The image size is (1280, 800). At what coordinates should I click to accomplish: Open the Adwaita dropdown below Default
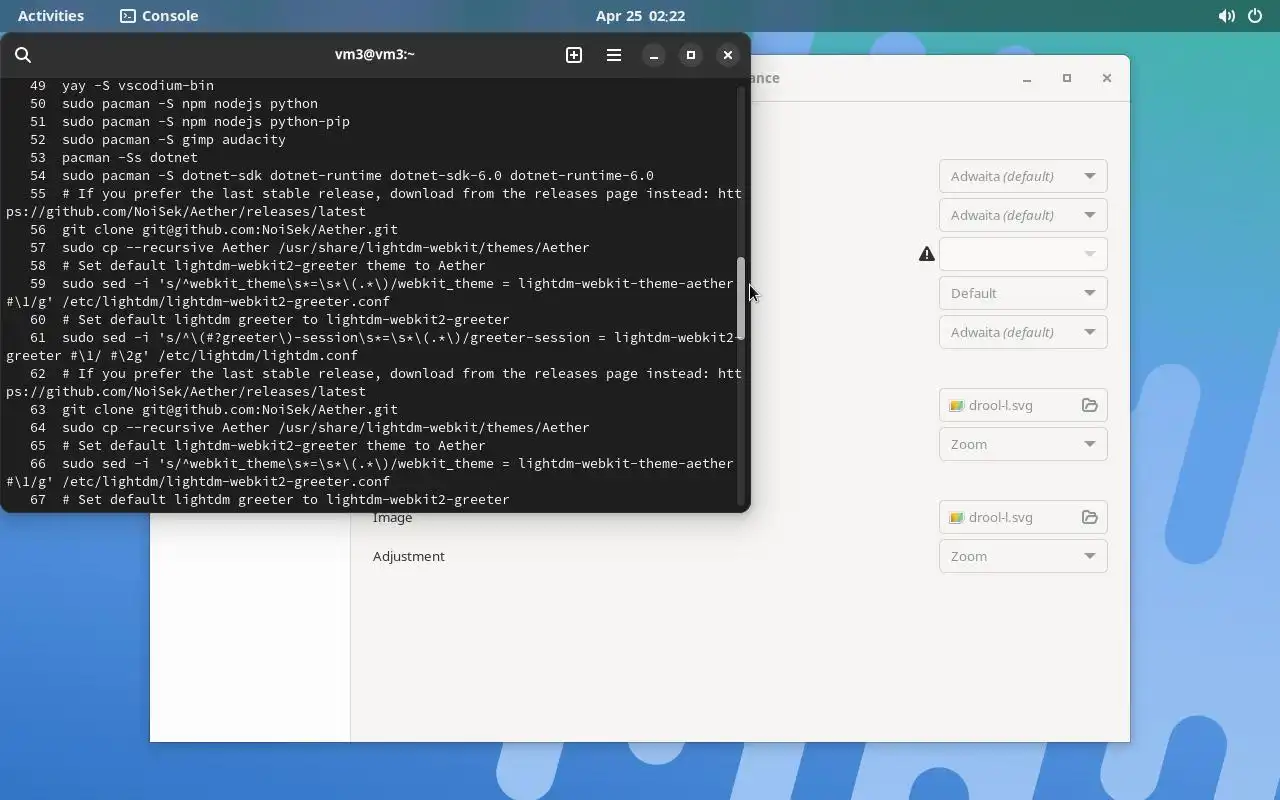click(1023, 332)
